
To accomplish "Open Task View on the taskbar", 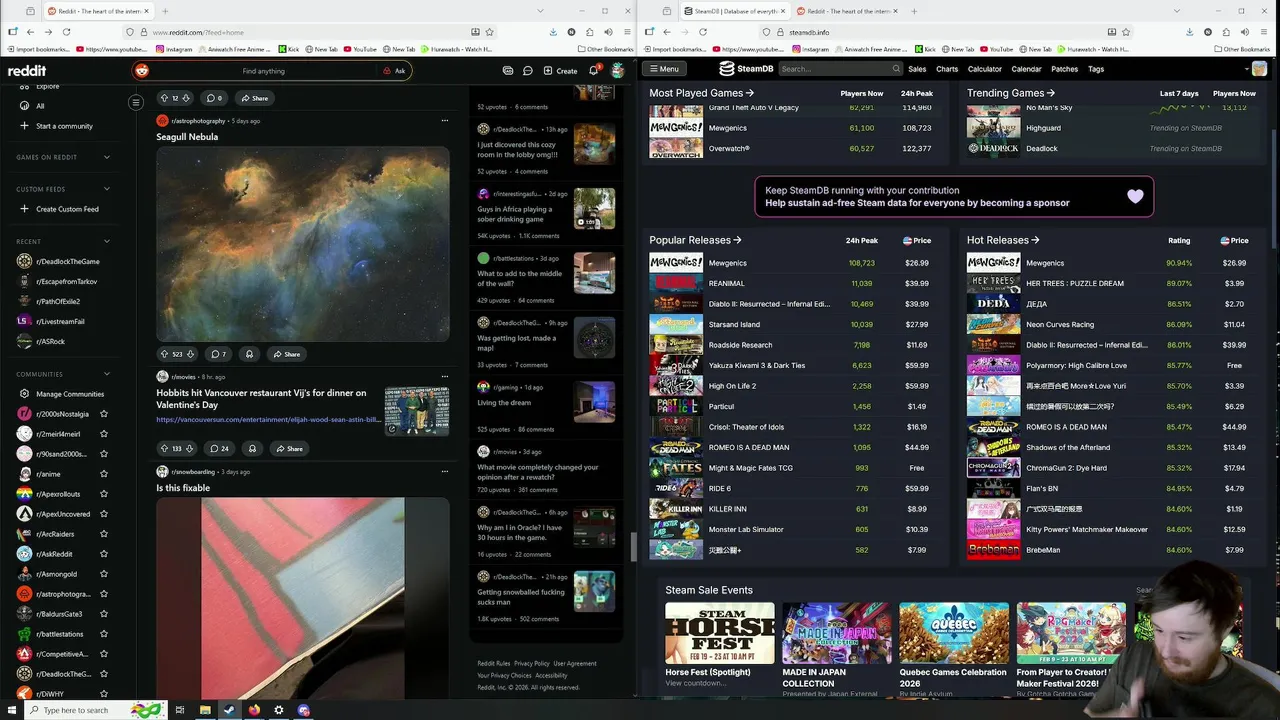I will [180, 710].
